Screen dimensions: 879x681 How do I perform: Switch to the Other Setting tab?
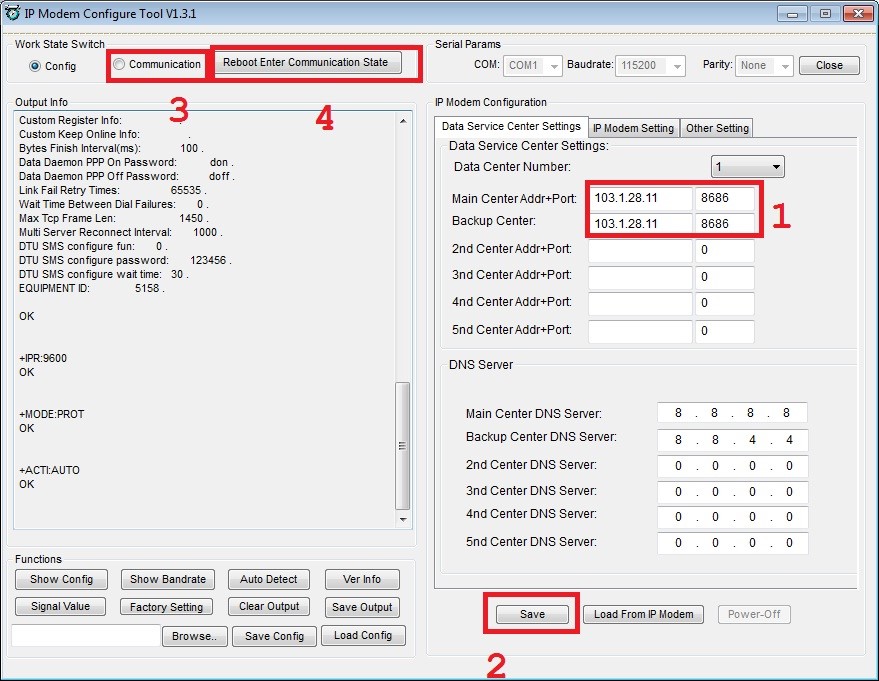(x=717, y=128)
